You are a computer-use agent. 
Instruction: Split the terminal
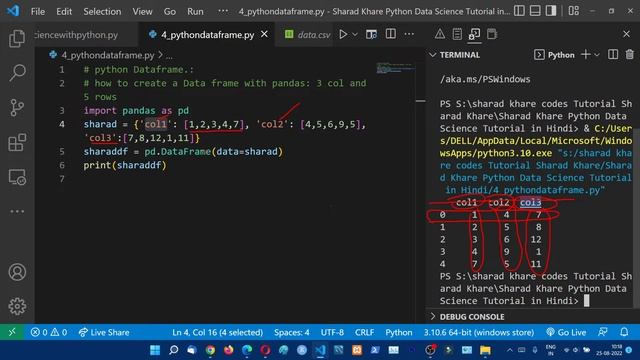(613, 55)
